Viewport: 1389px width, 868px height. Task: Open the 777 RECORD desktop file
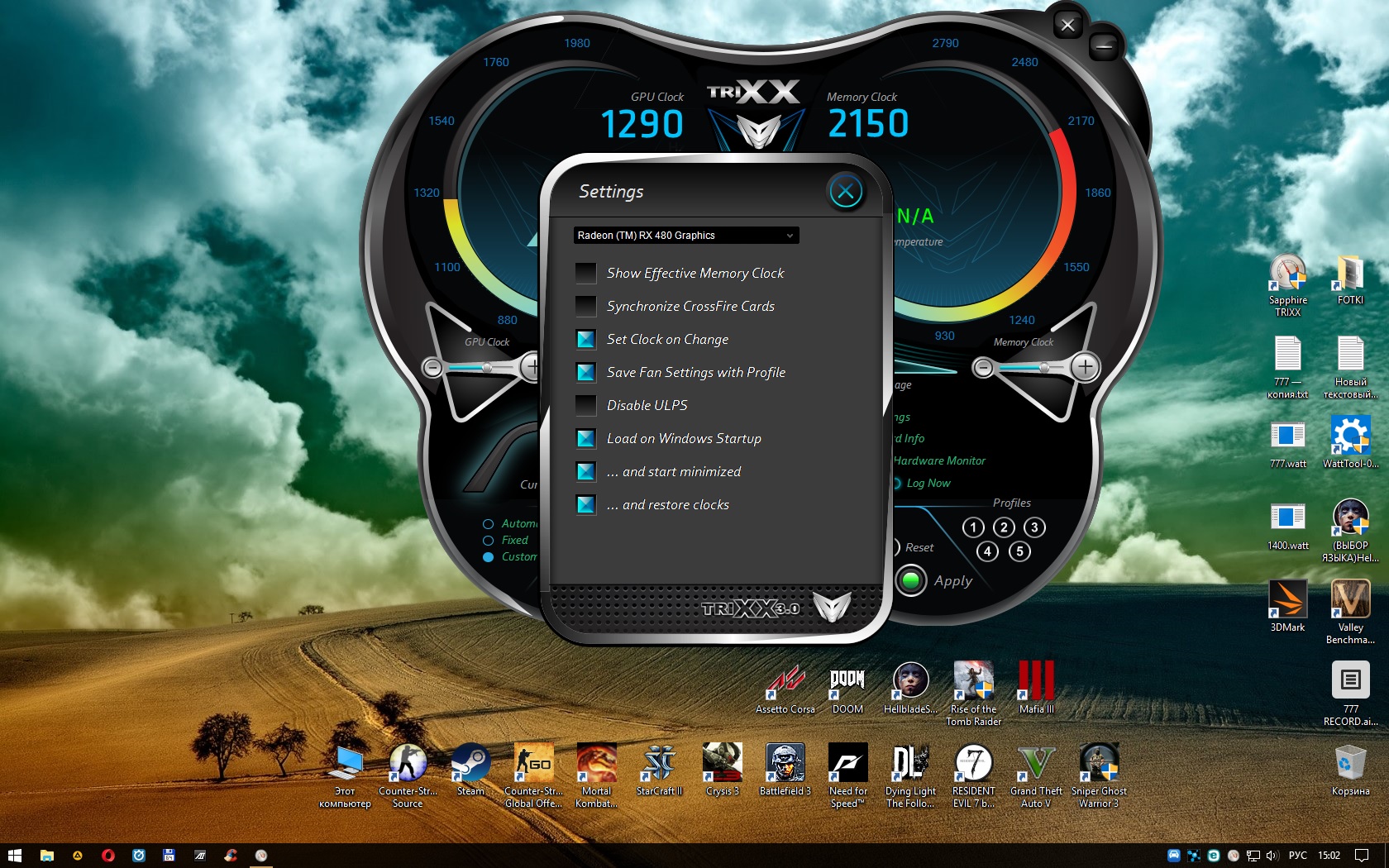(x=1350, y=694)
